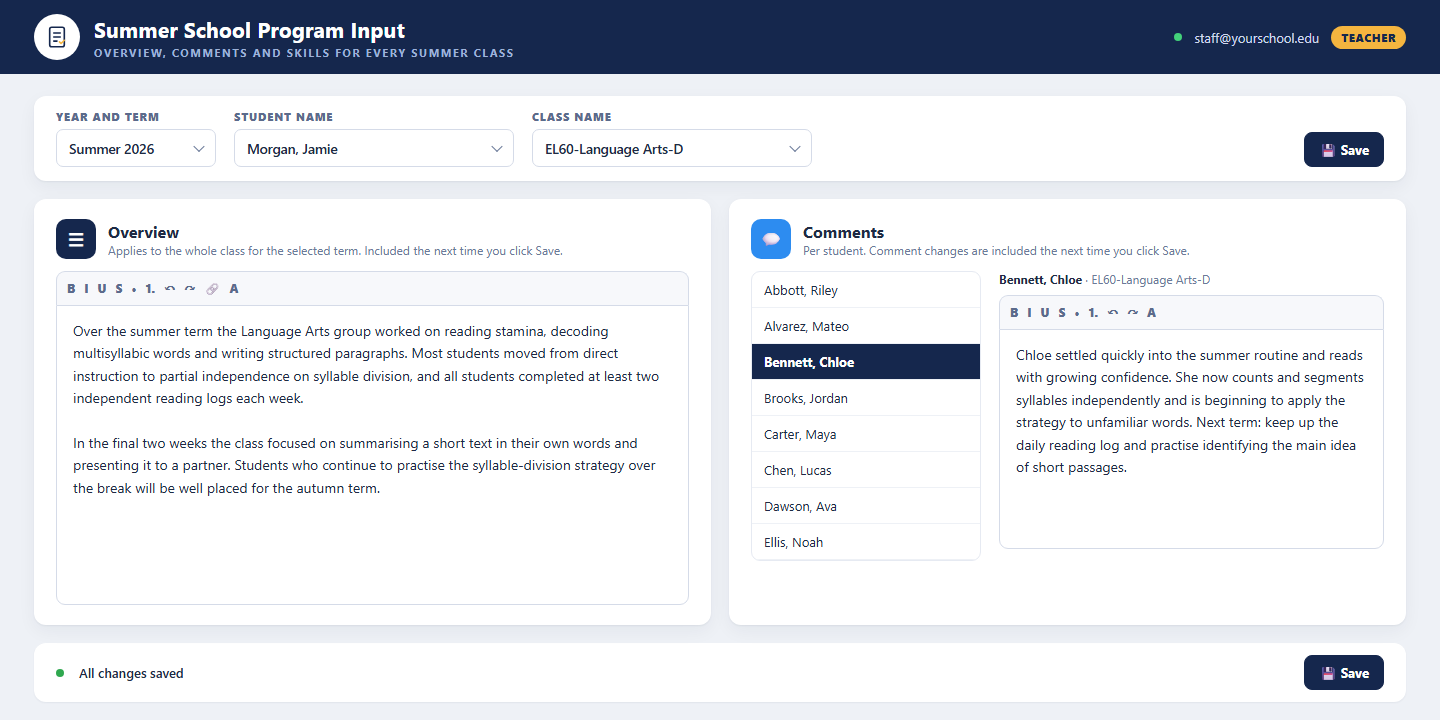The width and height of the screenshot is (1440, 720).
Task: Click the top Save button
Action: click(x=1344, y=150)
